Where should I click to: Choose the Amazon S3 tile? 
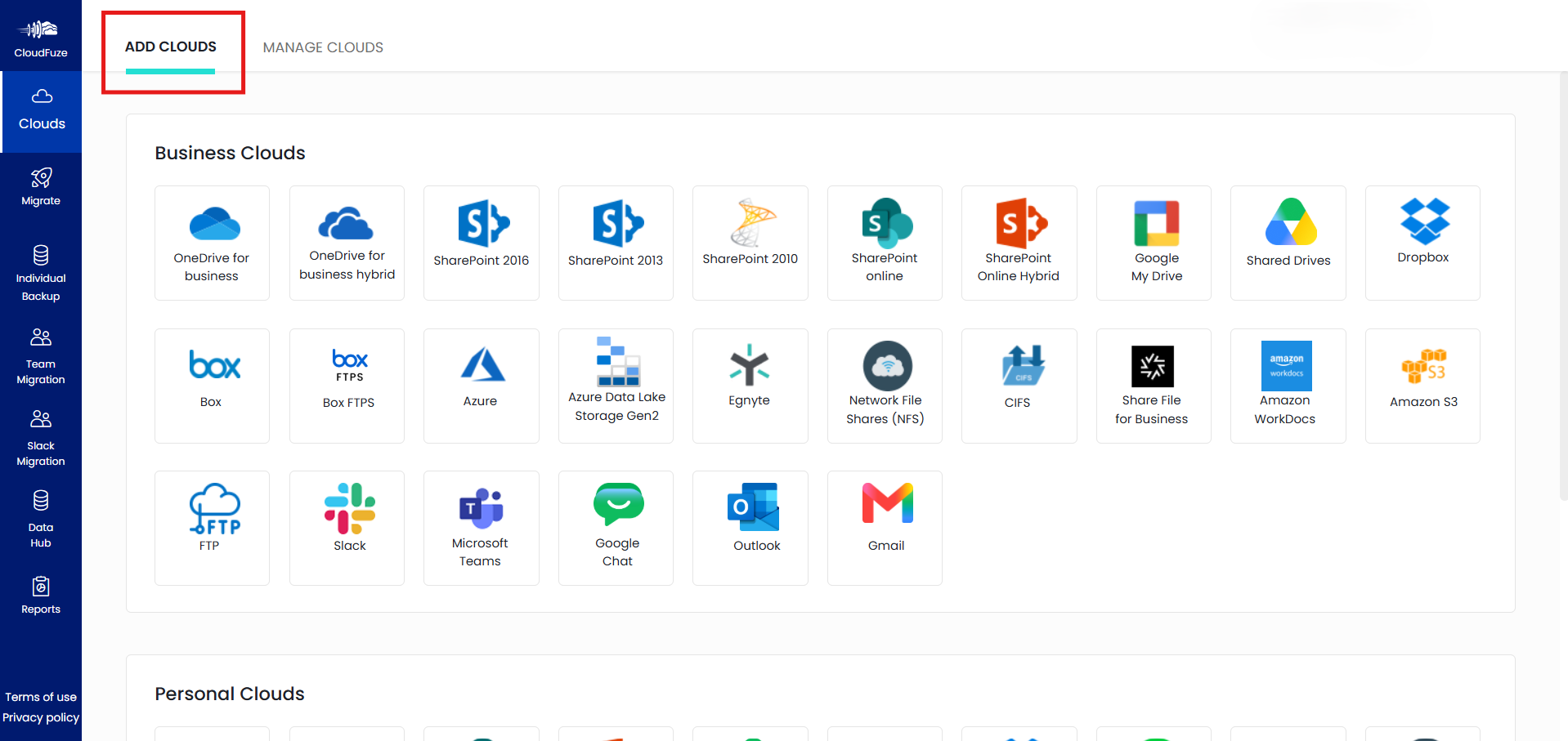(1422, 386)
